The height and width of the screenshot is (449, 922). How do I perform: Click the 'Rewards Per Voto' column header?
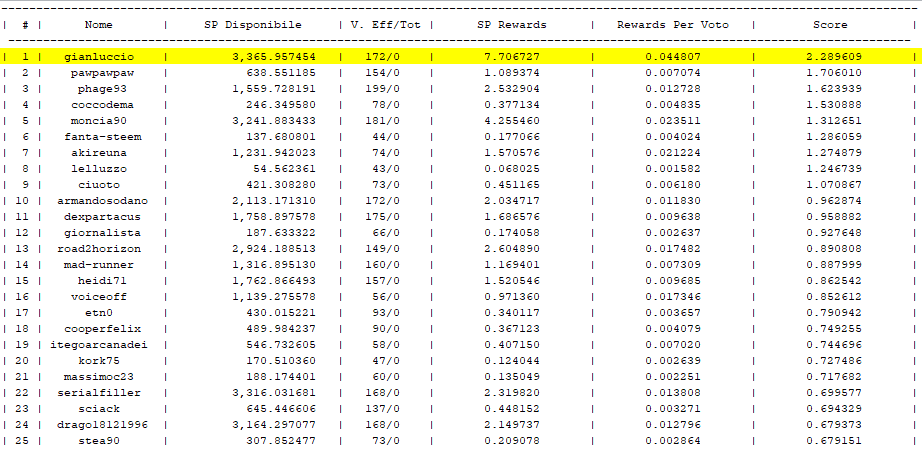673,25
